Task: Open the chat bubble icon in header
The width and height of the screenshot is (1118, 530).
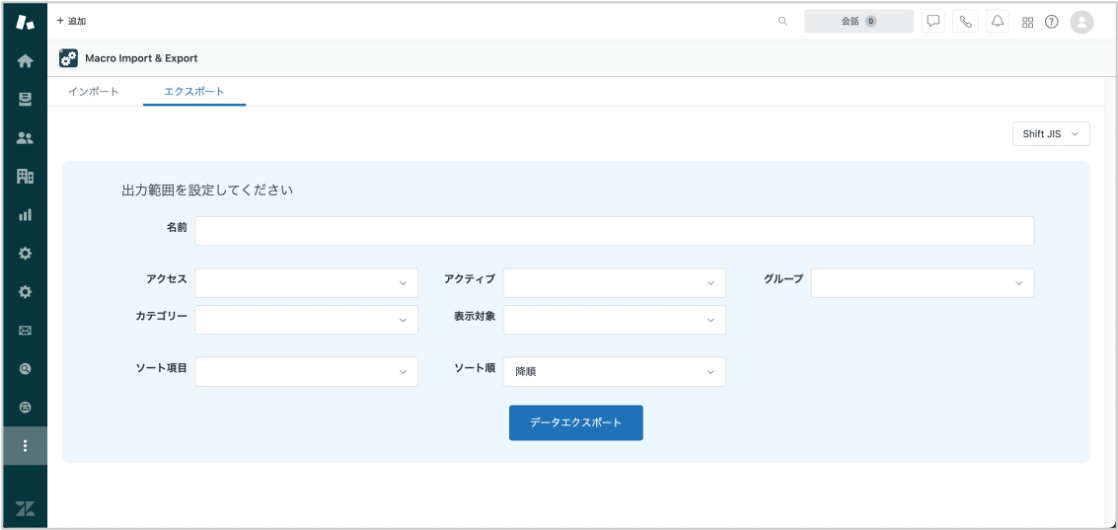Action: pyautogui.click(x=933, y=21)
